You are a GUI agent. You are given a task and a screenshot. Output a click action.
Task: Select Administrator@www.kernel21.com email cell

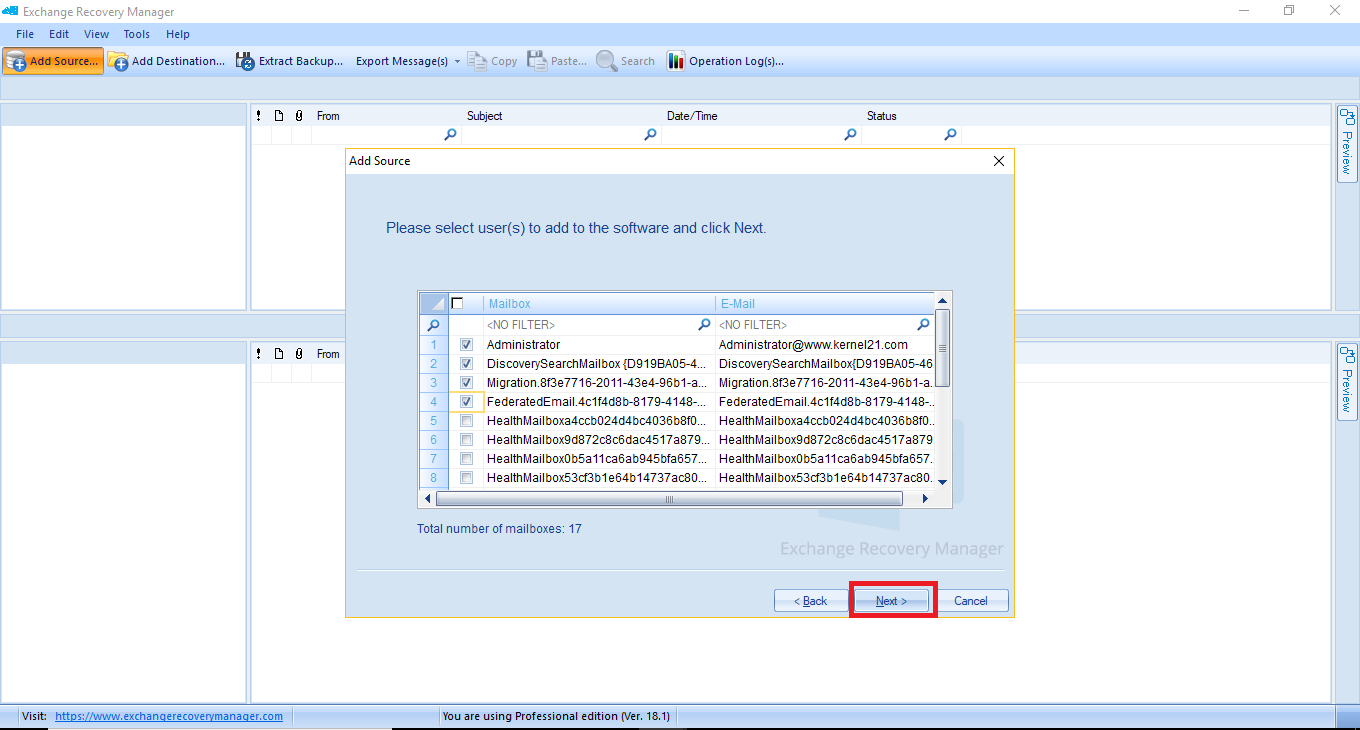(825, 345)
